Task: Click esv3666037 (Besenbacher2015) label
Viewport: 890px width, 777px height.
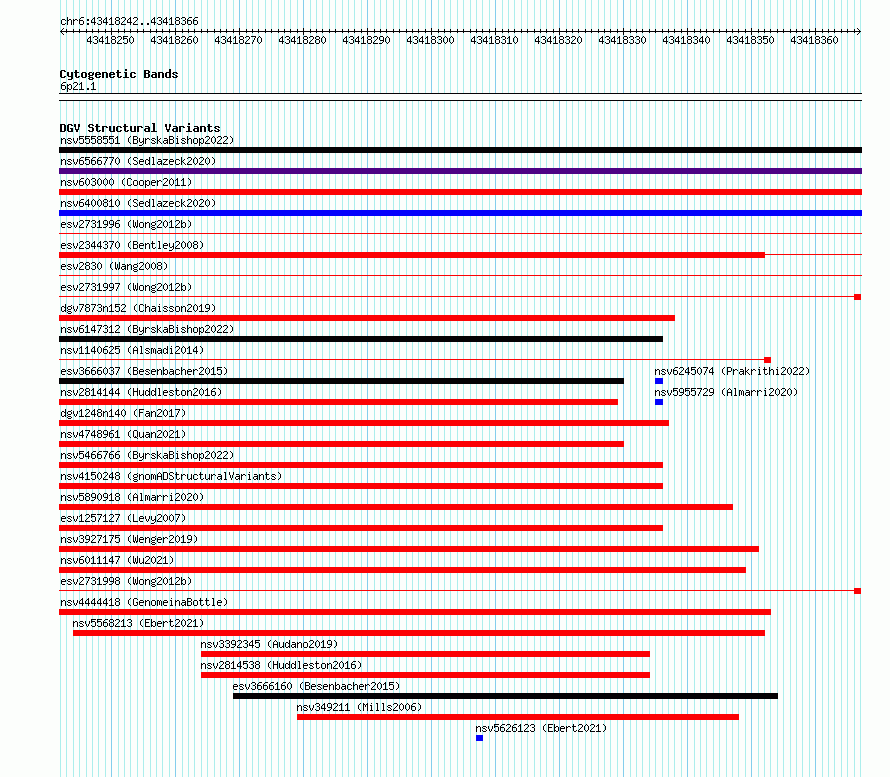Action: pyautogui.click(x=144, y=371)
